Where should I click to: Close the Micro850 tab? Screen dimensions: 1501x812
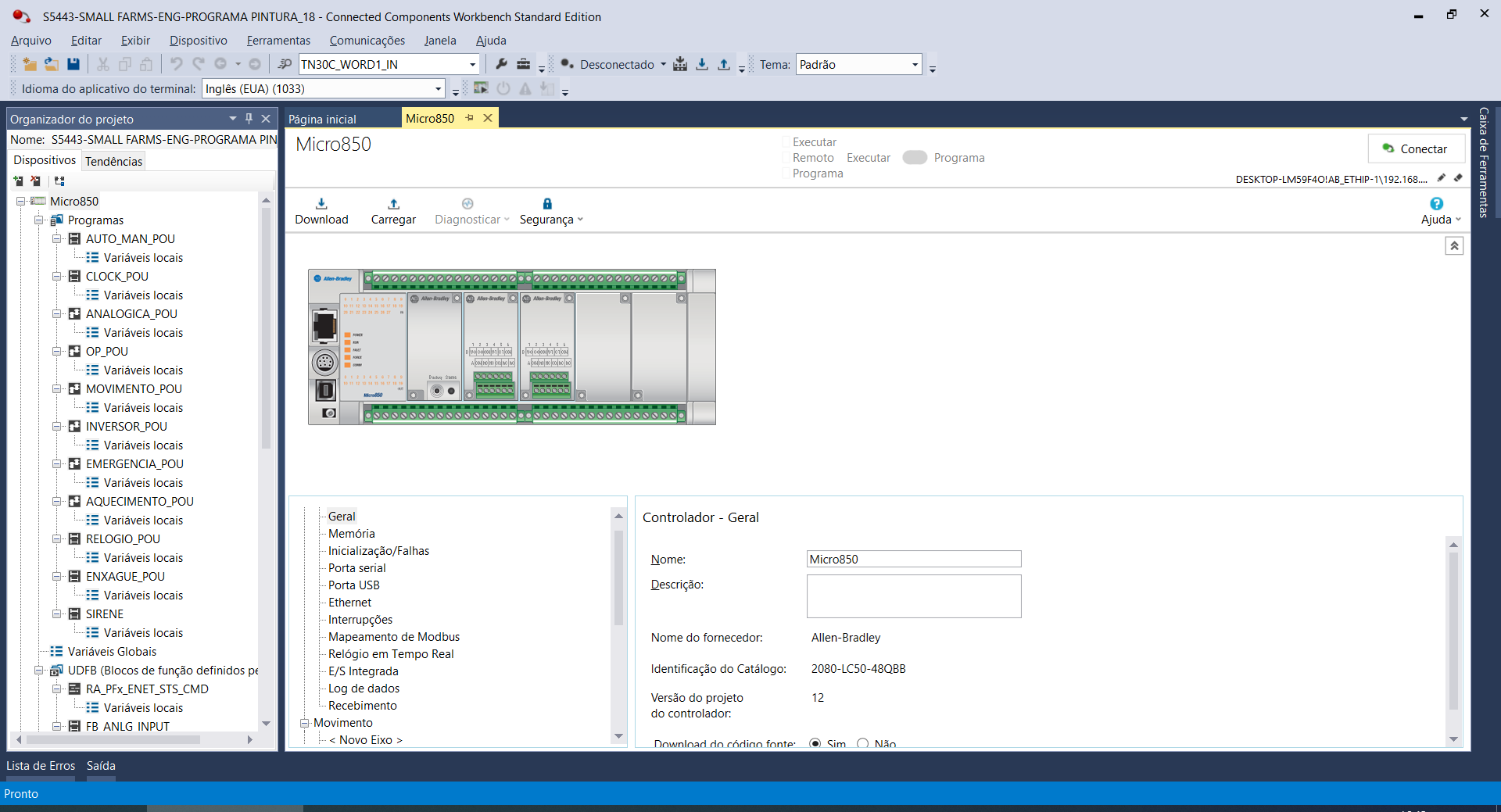[x=488, y=117]
